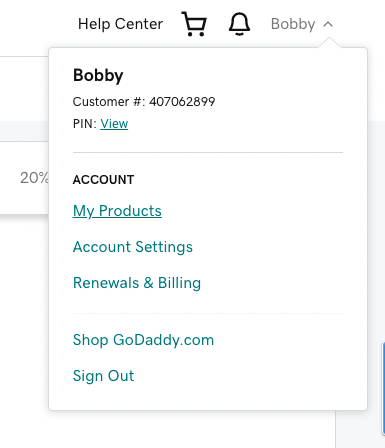Collapse the account menu using the chevron arrow
Viewport: 385px width, 448px height.
(x=328, y=24)
